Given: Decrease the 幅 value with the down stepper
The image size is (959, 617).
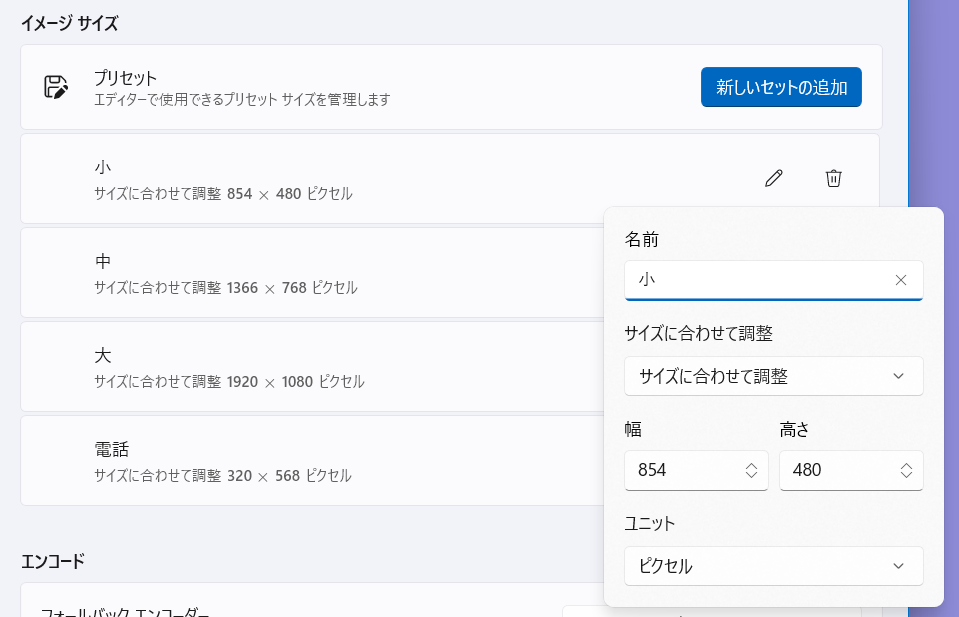Looking at the screenshot, I should (x=751, y=476).
